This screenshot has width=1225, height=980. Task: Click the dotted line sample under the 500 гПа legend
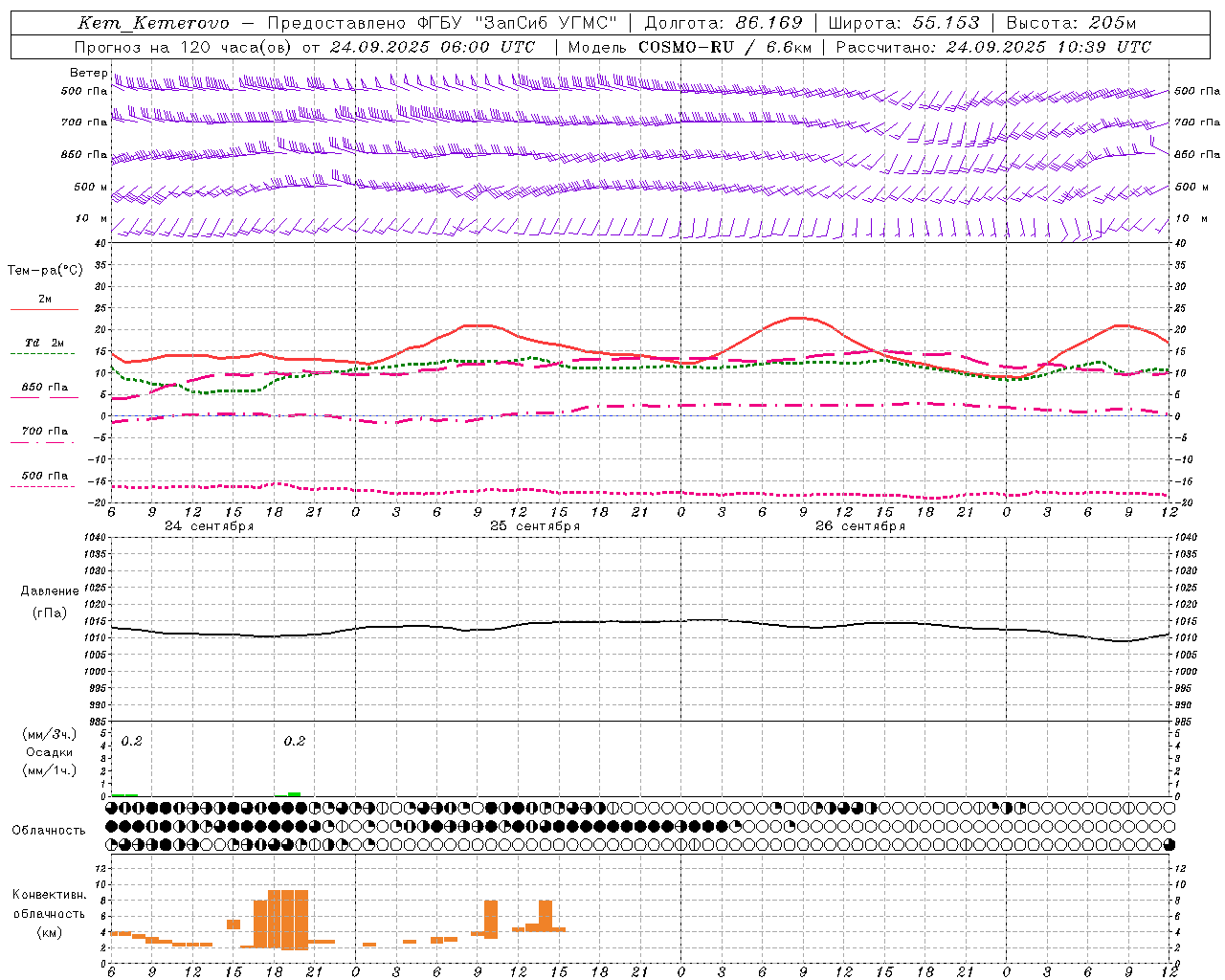tap(44, 486)
